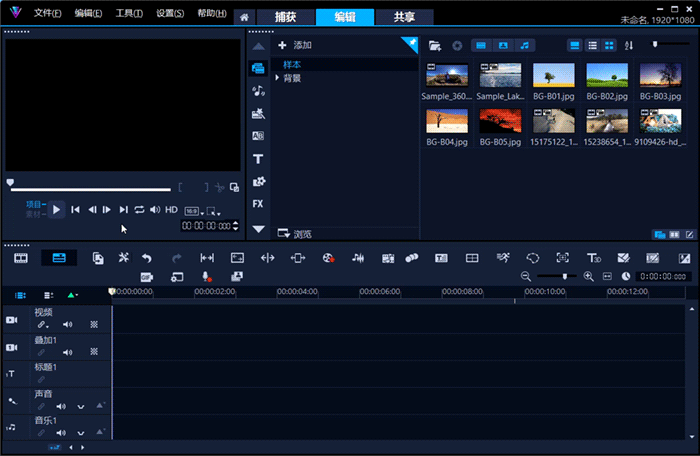
Task: Click the preview volume speaker icon
Action: click(155, 209)
